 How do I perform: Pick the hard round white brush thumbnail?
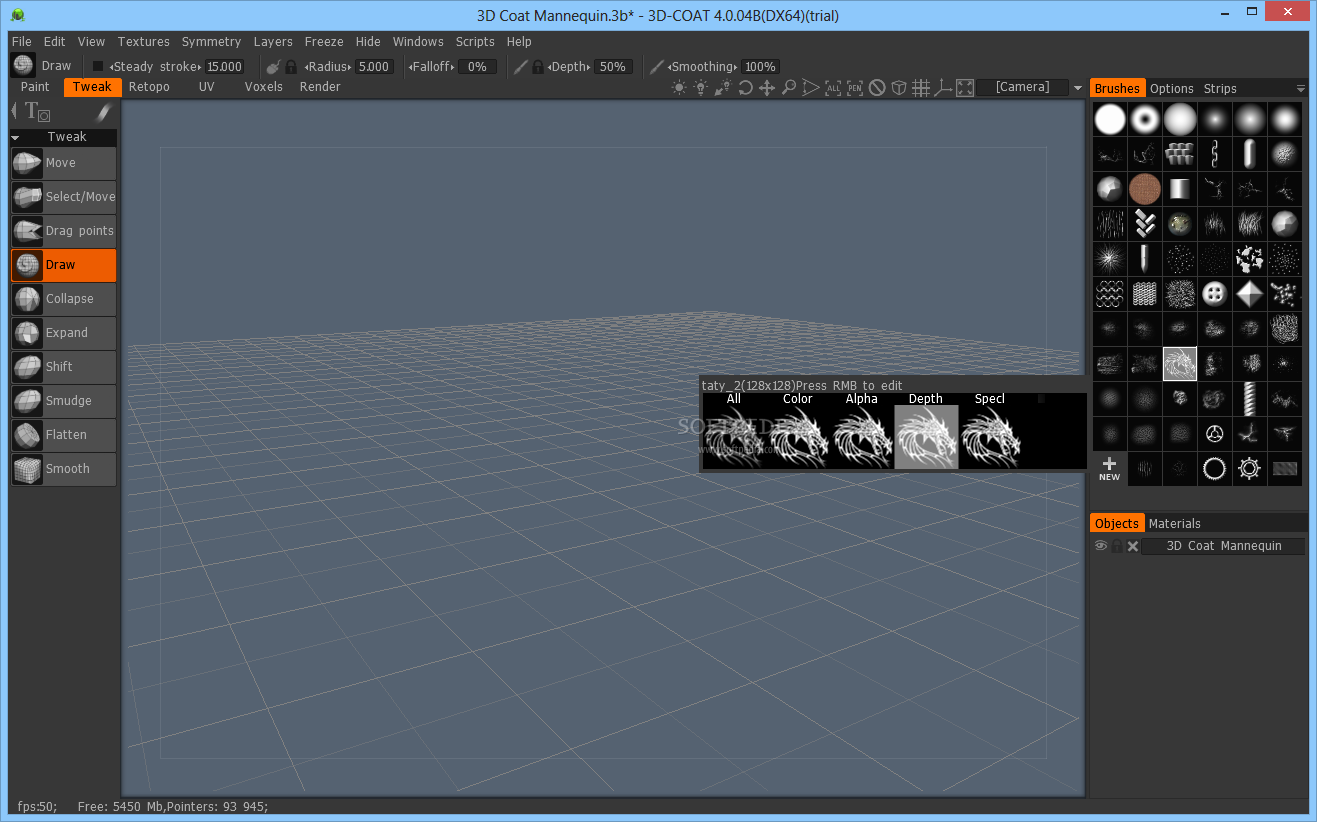[1110, 120]
